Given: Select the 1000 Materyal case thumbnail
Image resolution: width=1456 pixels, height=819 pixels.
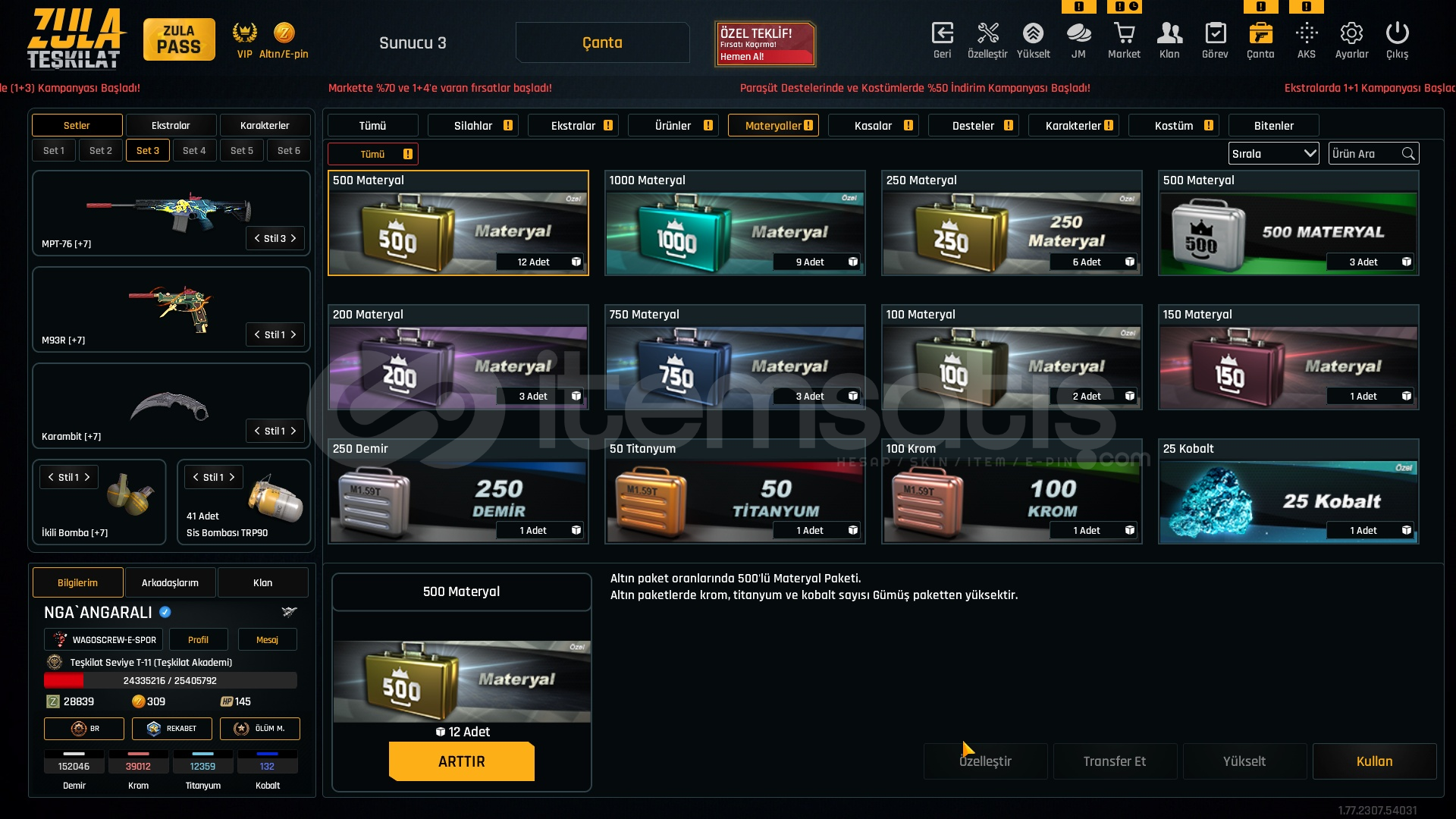Looking at the screenshot, I should point(735,233).
